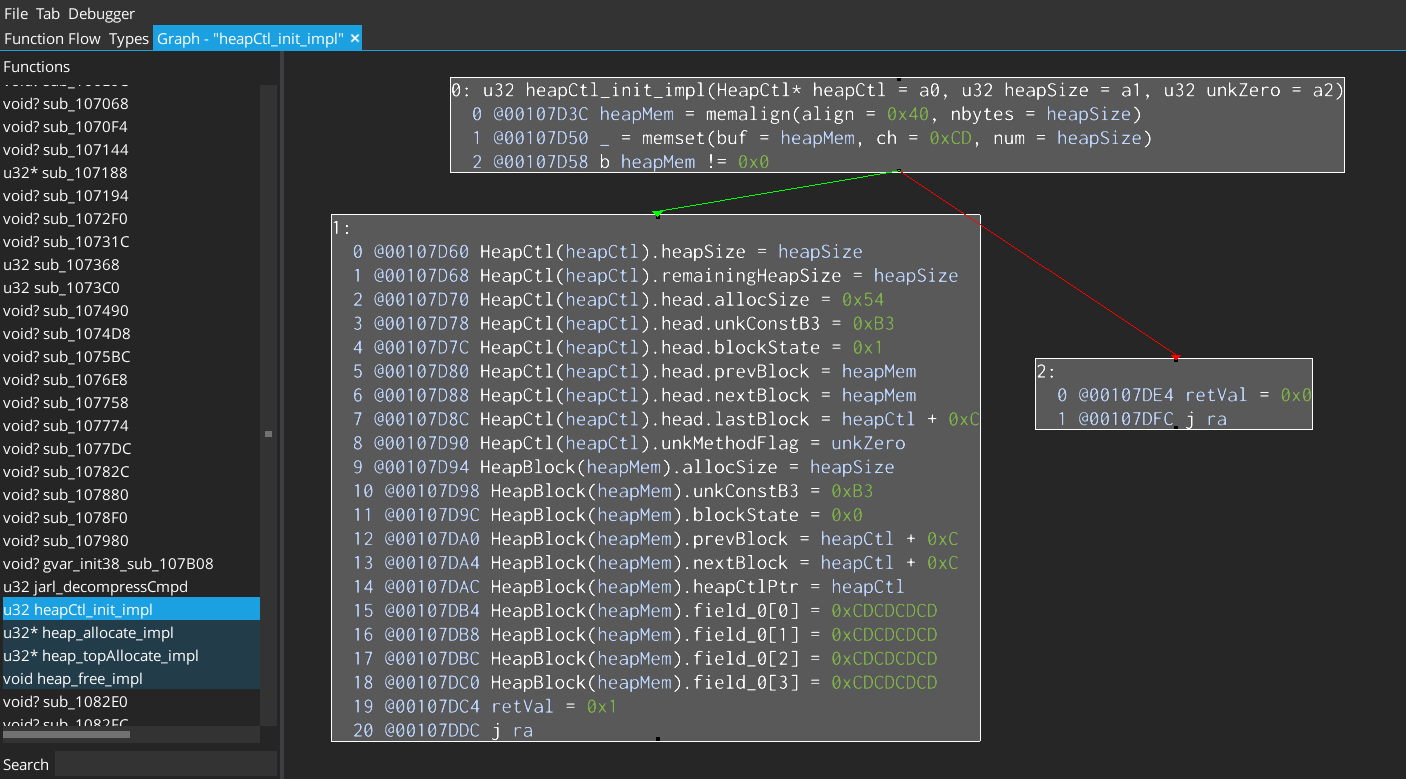The width and height of the screenshot is (1406, 779).
Task: Click retVal = 0x0 line in block 2
Action: click(x=1184, y=395)
